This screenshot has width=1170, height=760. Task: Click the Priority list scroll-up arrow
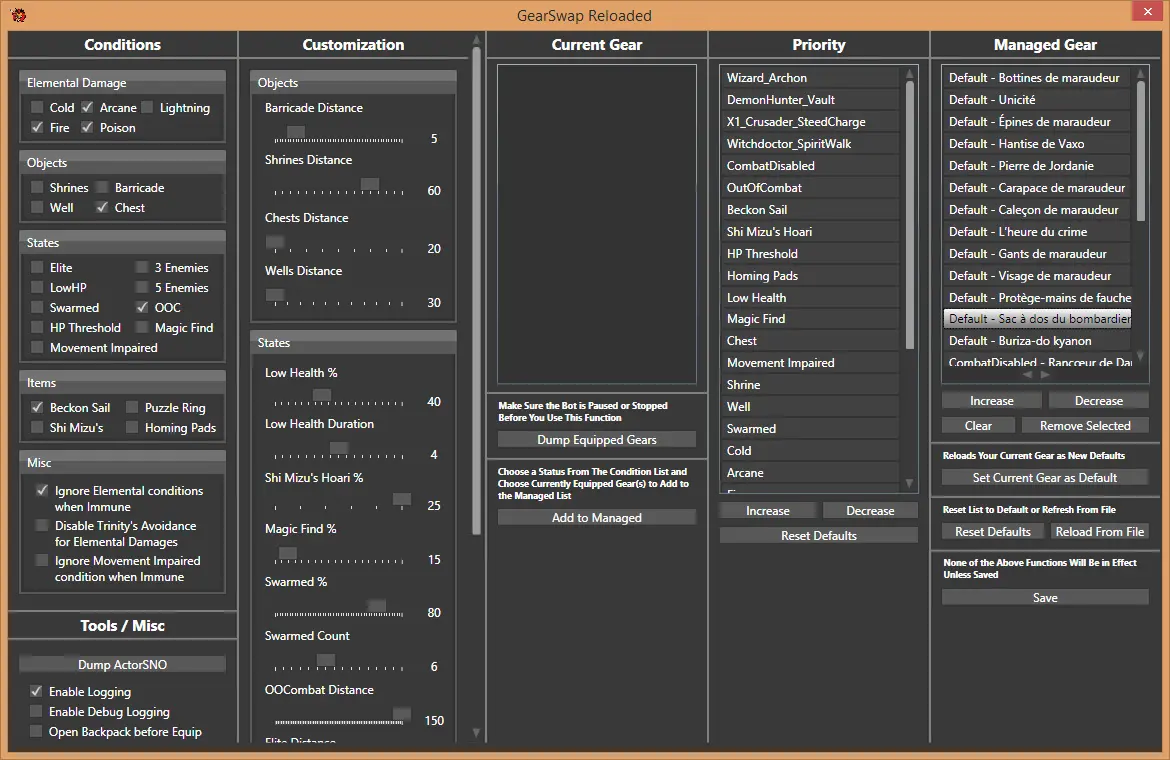click(909, 73)
